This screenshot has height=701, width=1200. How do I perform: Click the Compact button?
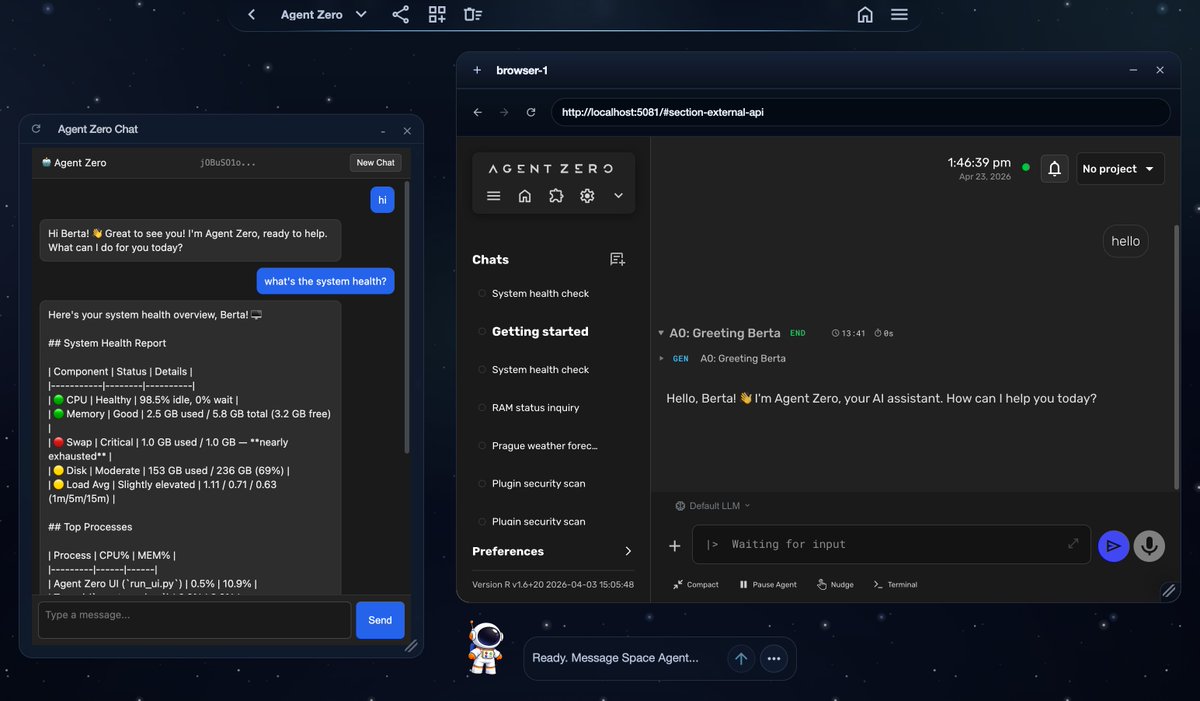click(x=696, y=584)
